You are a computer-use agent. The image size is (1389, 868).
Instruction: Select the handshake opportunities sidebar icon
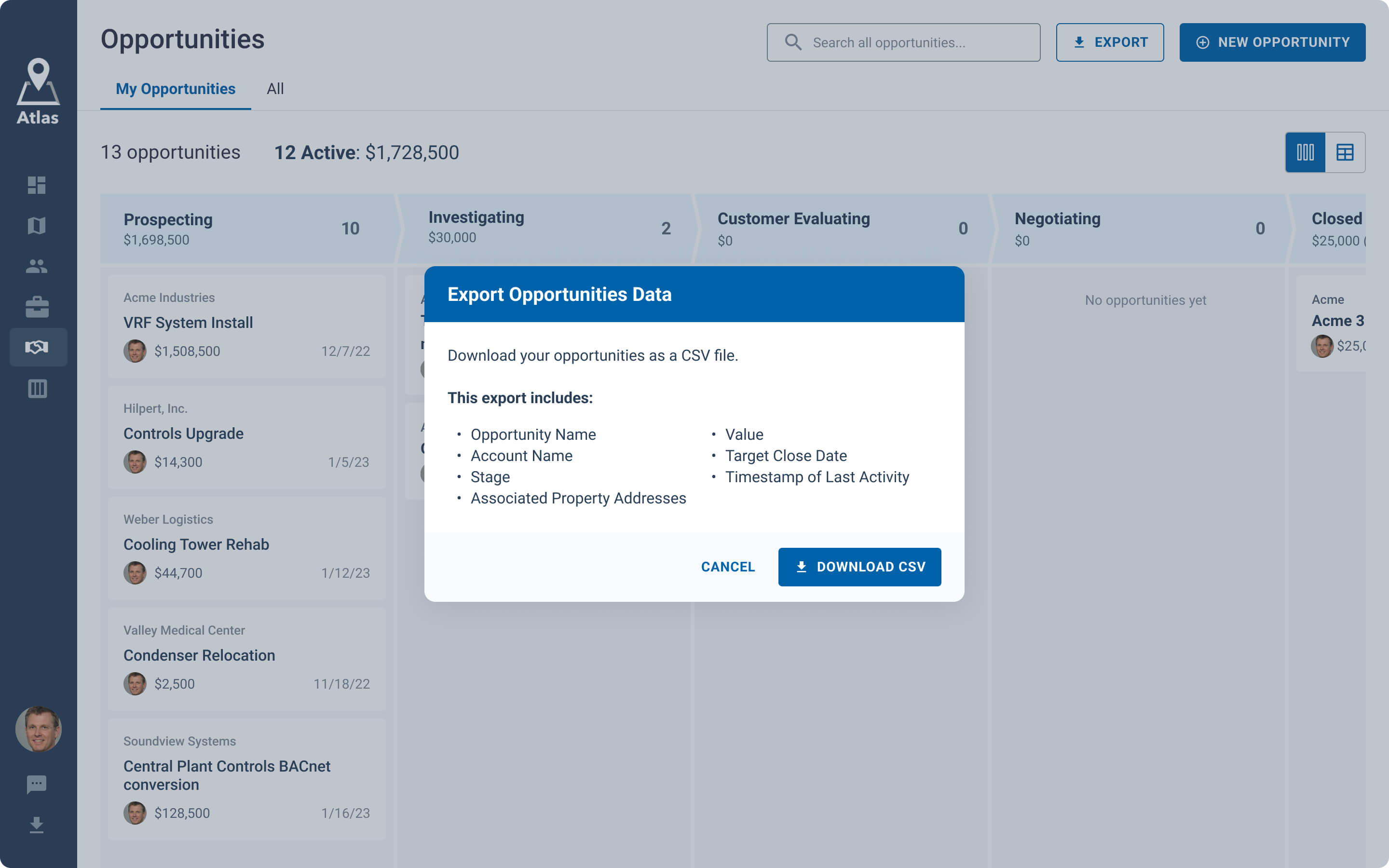(37, 347)
